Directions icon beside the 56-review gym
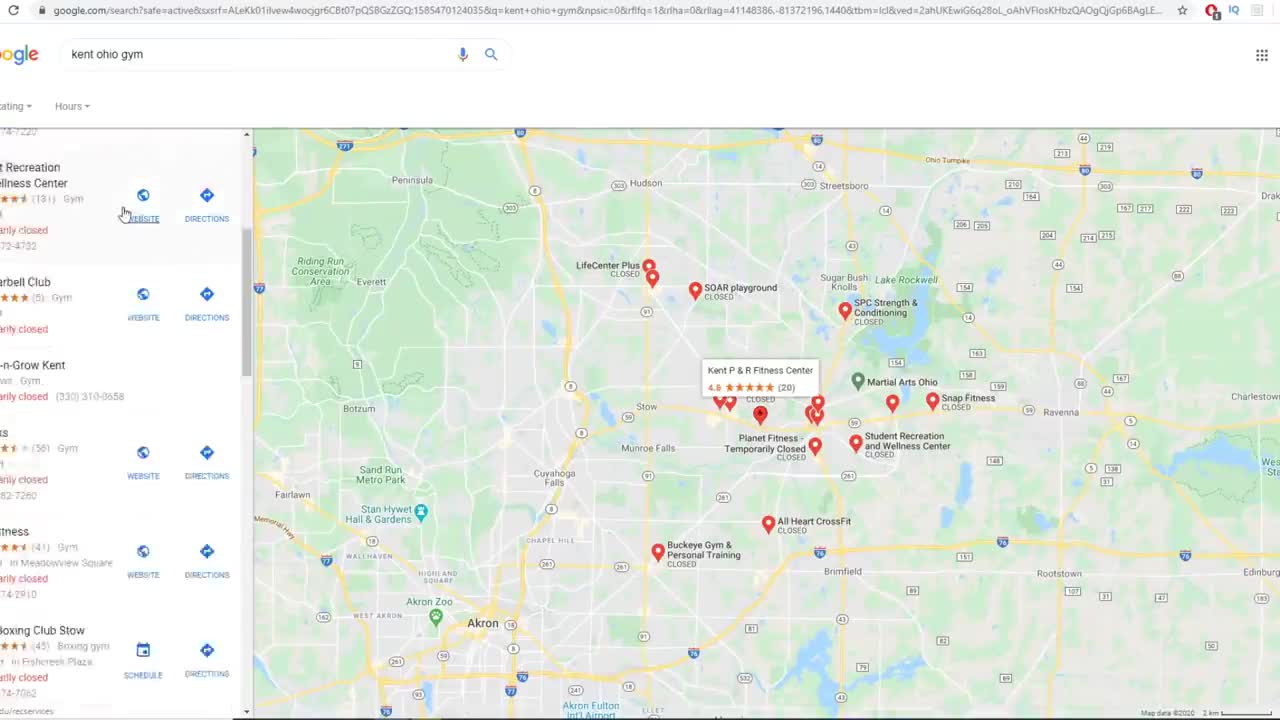 click(x=207, y=452)
